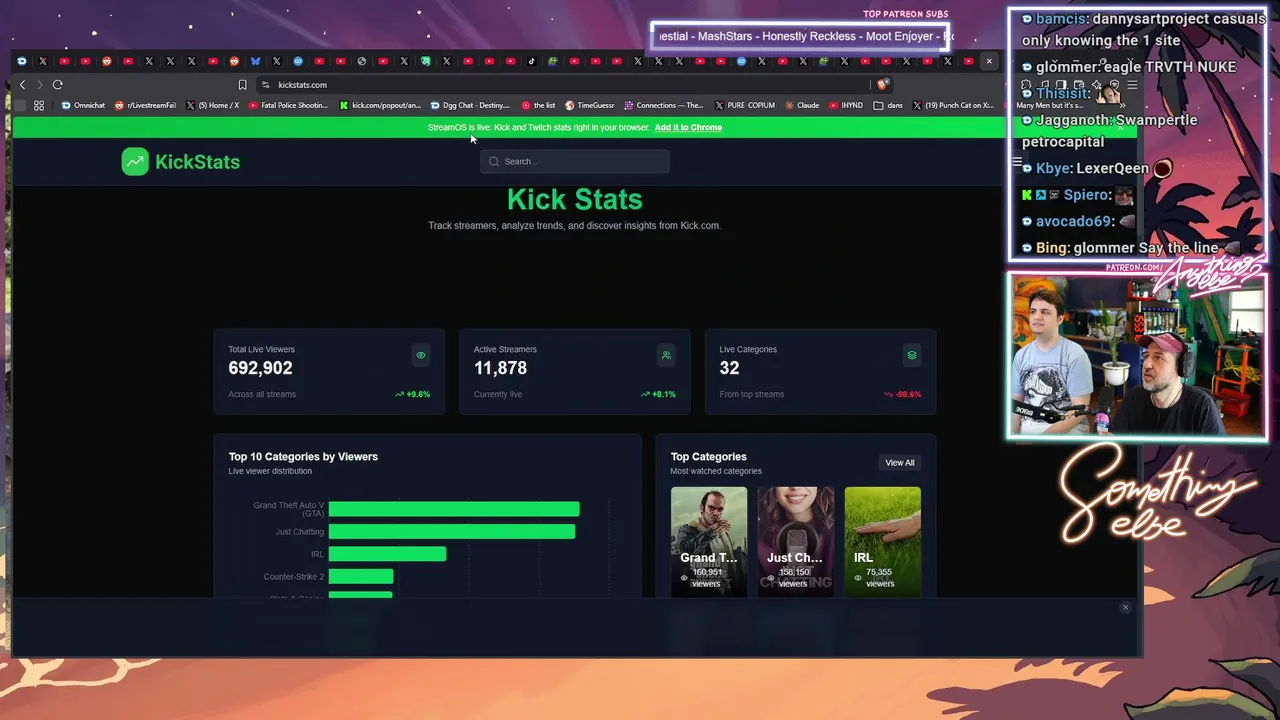This screenshot has width=1280, height=720.
Task: Reload the kickstats.com page
Action: point(58,85)
